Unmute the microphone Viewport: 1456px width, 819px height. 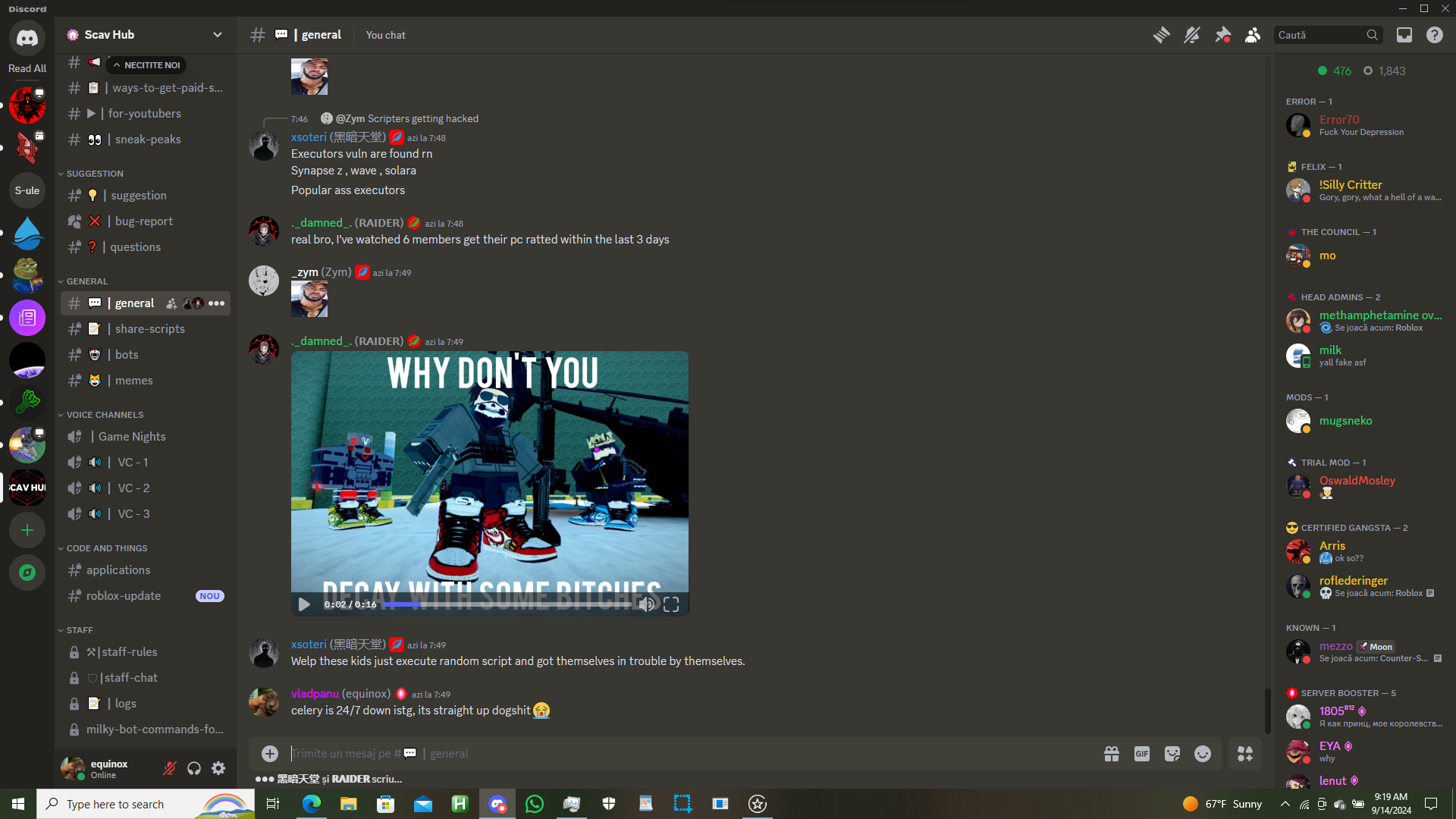pyautogui.click(x=170, y=769)
